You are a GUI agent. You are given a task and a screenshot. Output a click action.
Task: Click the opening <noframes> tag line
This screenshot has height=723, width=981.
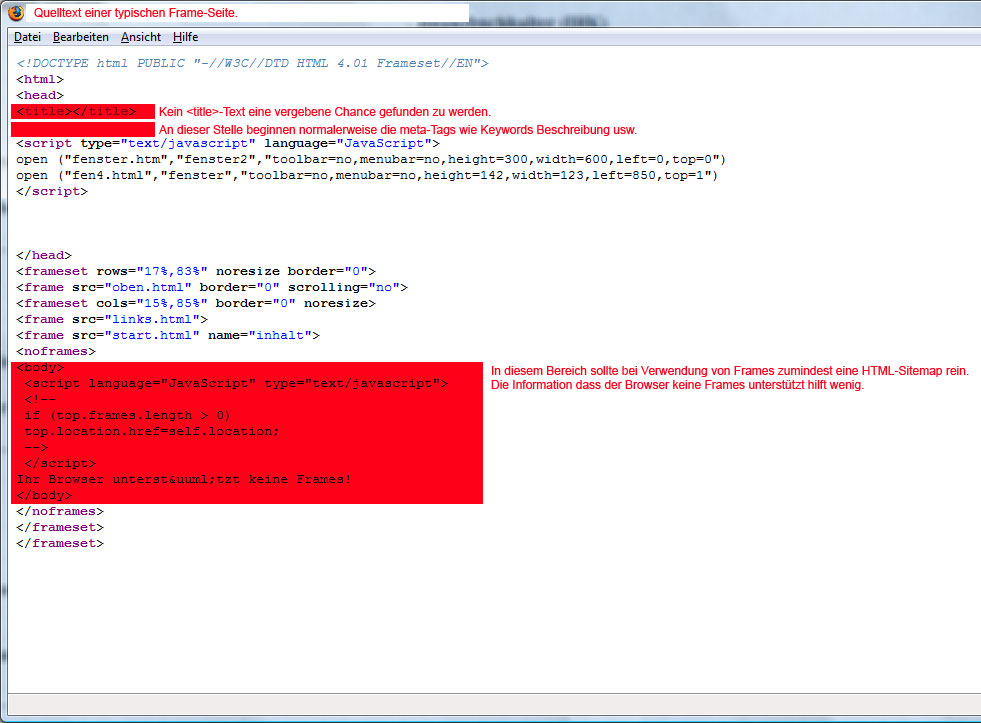coord(56,351)
